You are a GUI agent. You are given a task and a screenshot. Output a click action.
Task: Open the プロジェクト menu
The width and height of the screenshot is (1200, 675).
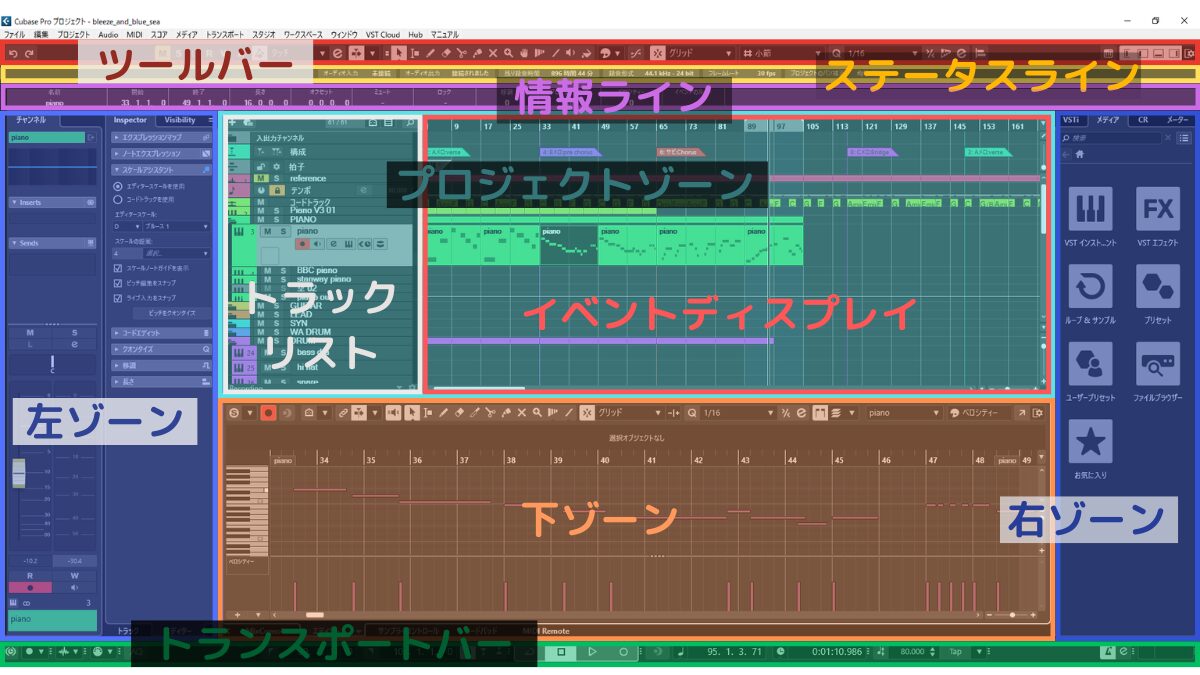pos(72,34)
